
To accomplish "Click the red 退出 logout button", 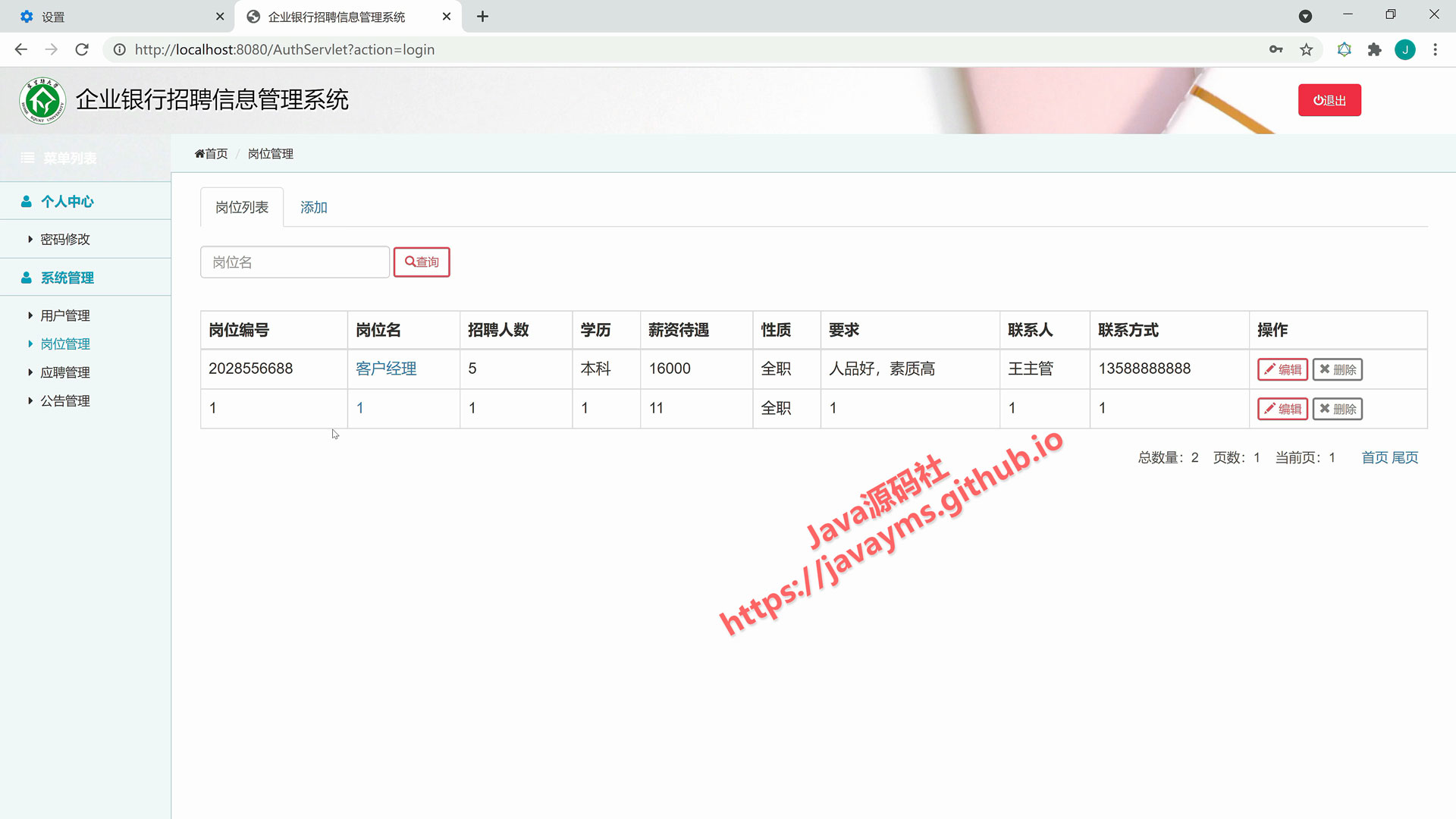I will 1329,100.
